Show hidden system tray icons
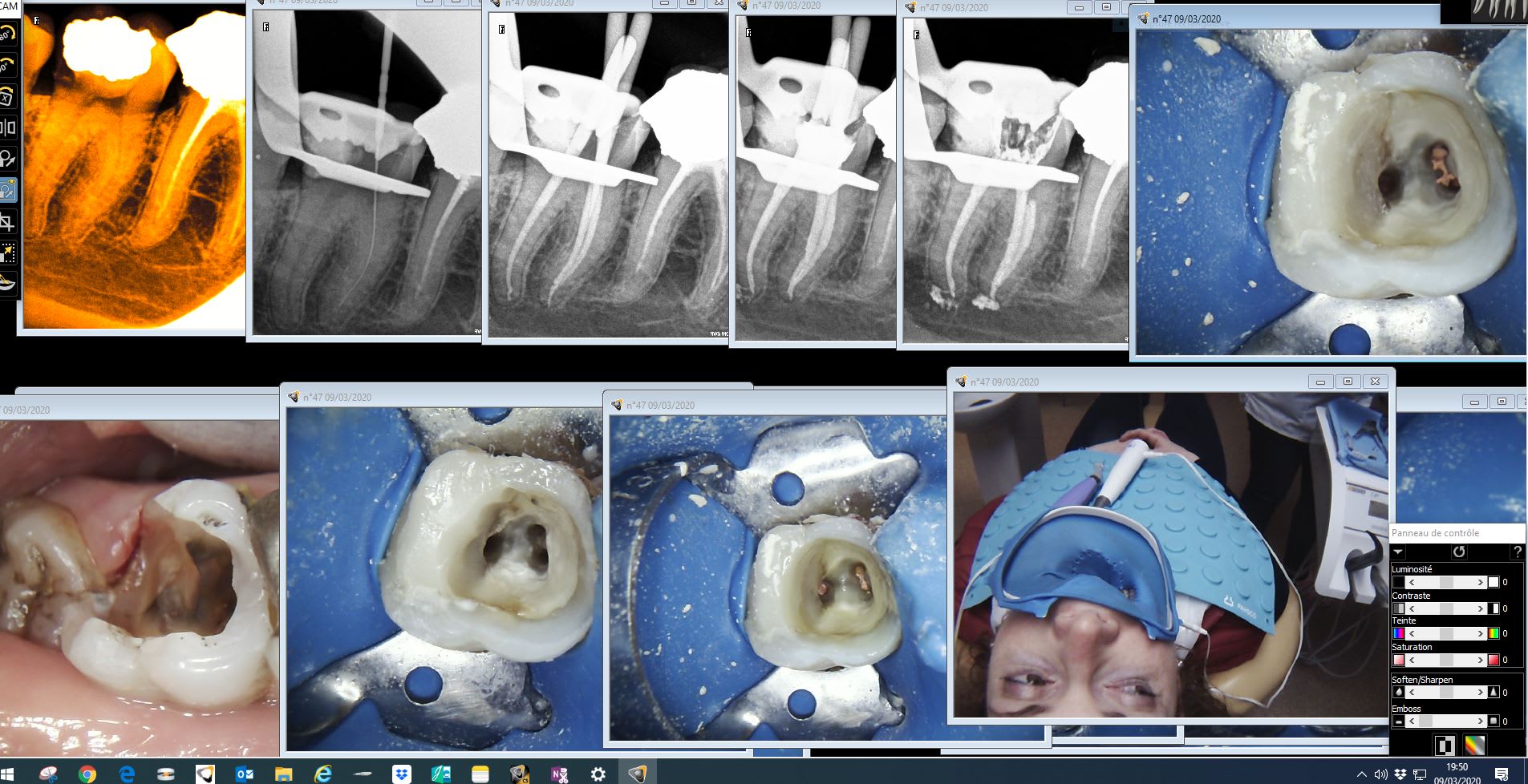This screenshot has height=784, width=1528. point(1362,774)
